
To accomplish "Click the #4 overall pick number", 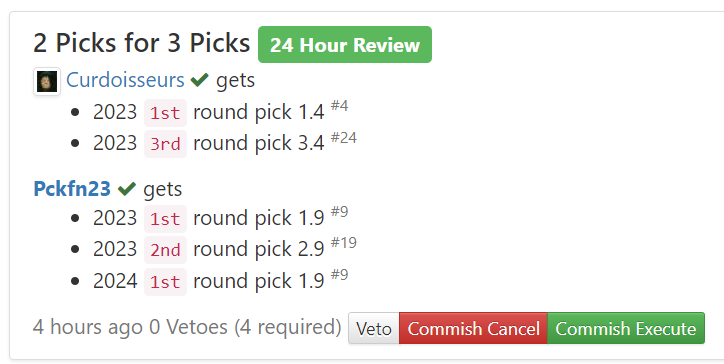I will pyautogui.click(x=339, y=106).
